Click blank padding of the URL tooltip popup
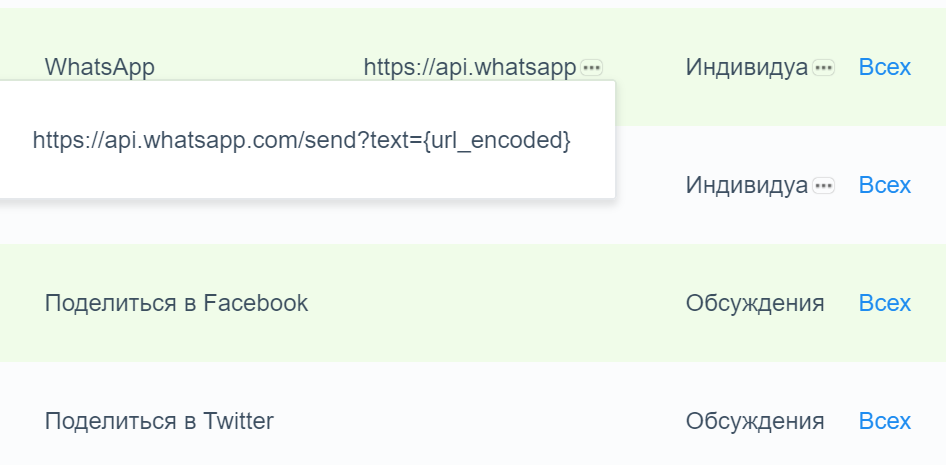The height and width of the screenshot is (465, 946). [300, 178]
